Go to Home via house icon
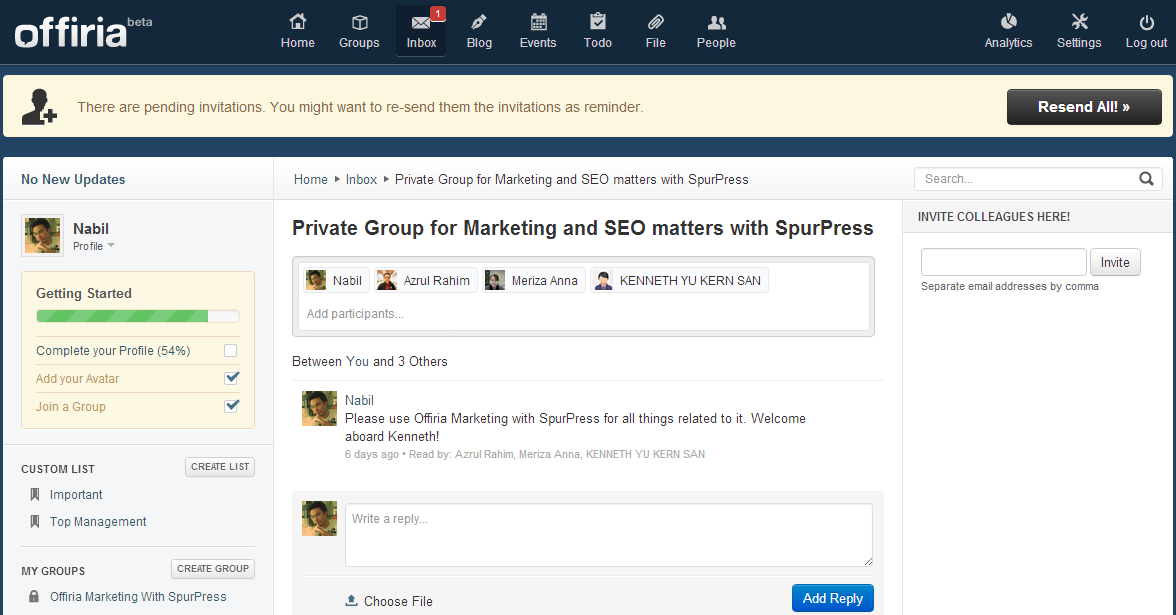The image size is (1176, 615). pyautogui.click(x=298, y=22)
